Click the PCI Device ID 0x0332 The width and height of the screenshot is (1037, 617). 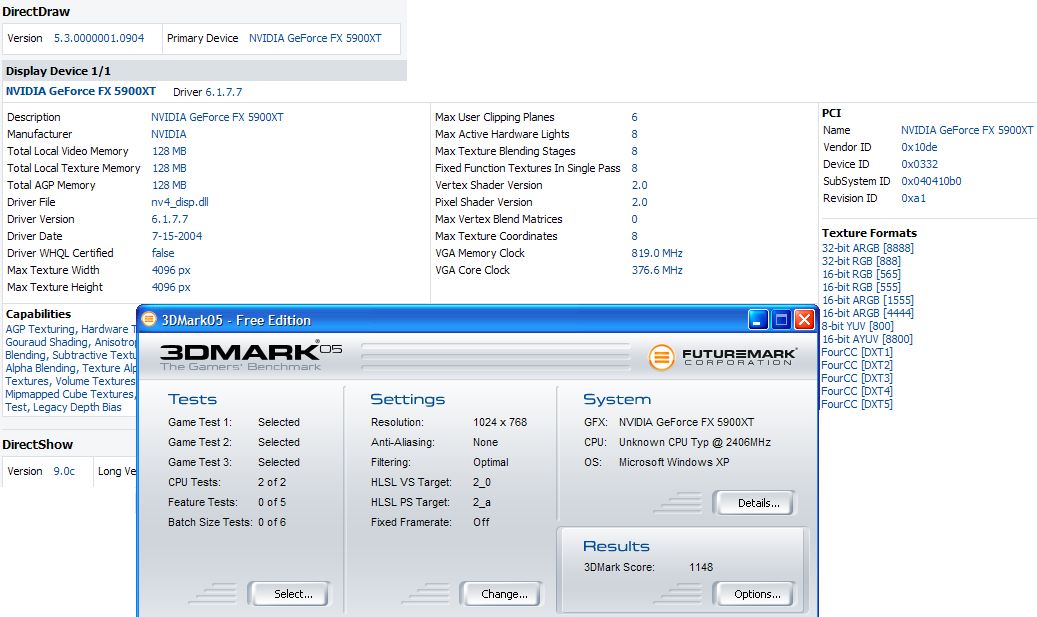[x=919, y=164]
